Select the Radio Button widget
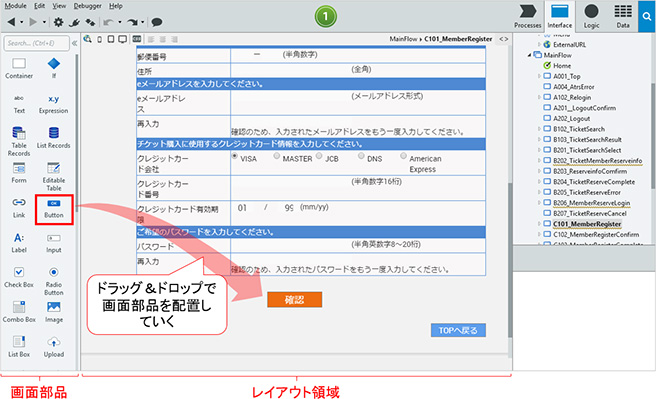The width and height of the screenshot is (656, 399). pyautogui.click(x=54, y=281)
